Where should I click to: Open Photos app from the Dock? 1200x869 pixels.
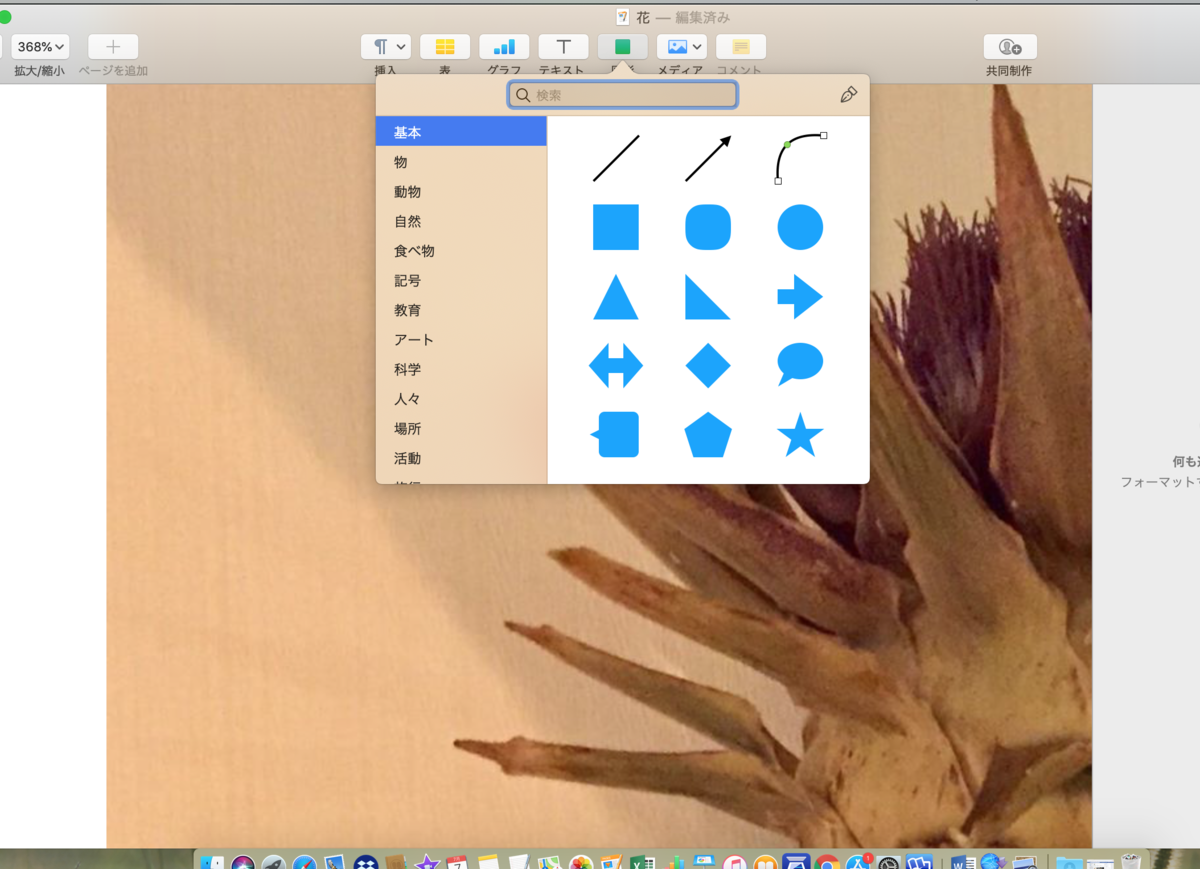pyautogui.click(x=581, y=862)
